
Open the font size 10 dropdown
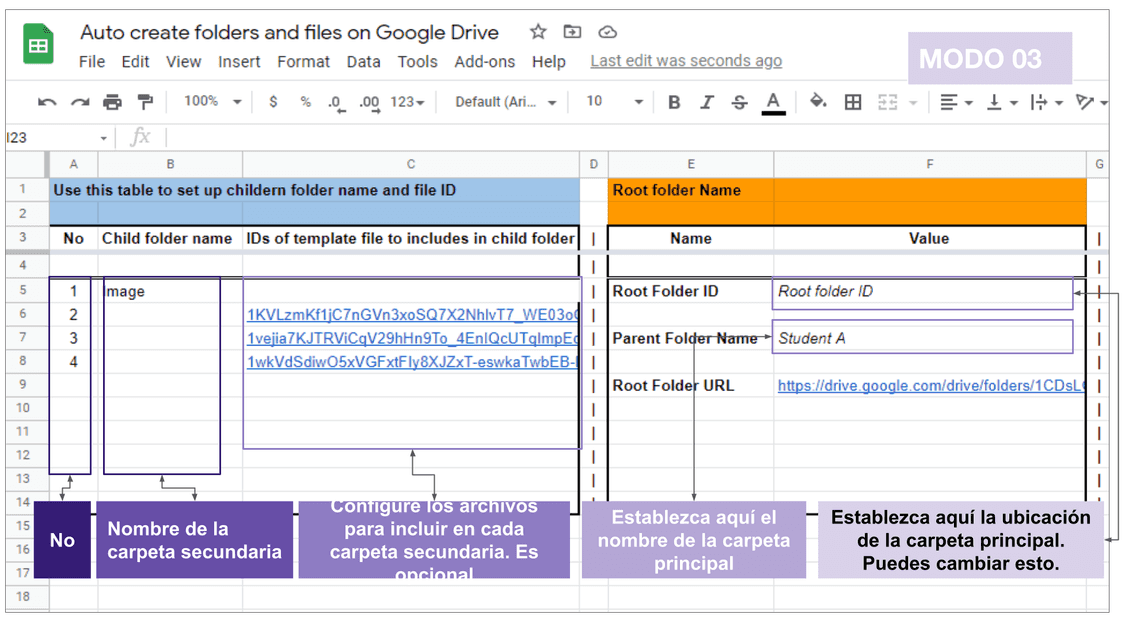[x=614, y=102]
